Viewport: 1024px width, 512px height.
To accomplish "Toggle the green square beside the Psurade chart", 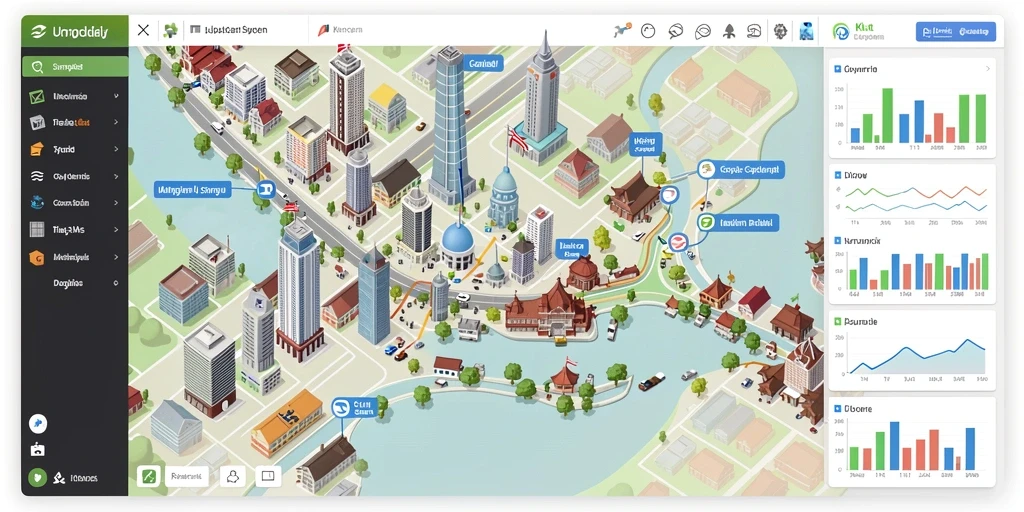I will coord(837,322).
